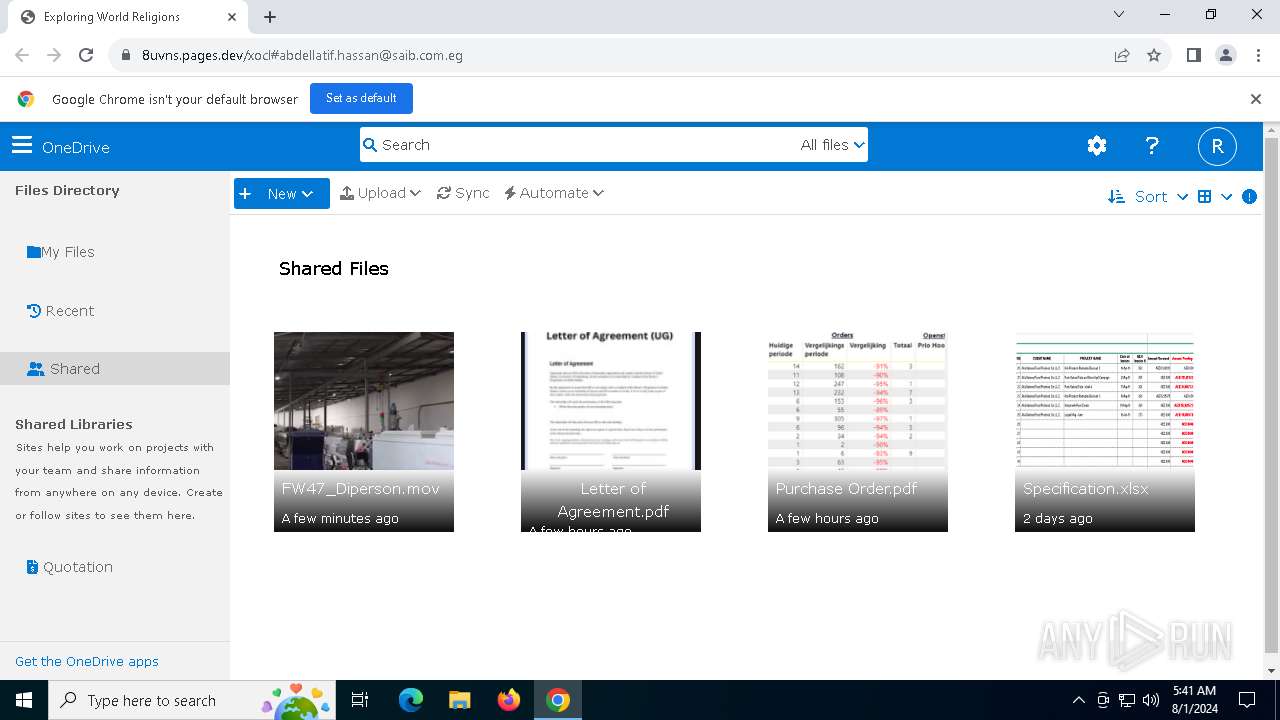Click the volume speaker tray icon
The width and height of the screenshot is (1280, 720).
pyautogui.click(x=1151, y=700)
